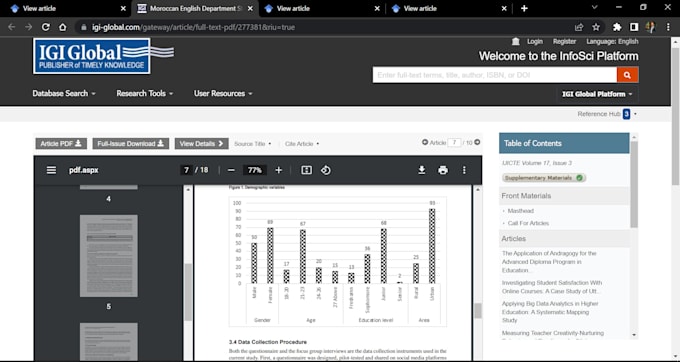Viewport: 680px width, 362px height.
Task: Switch to fourth View article tab
Action: (449, 8)
